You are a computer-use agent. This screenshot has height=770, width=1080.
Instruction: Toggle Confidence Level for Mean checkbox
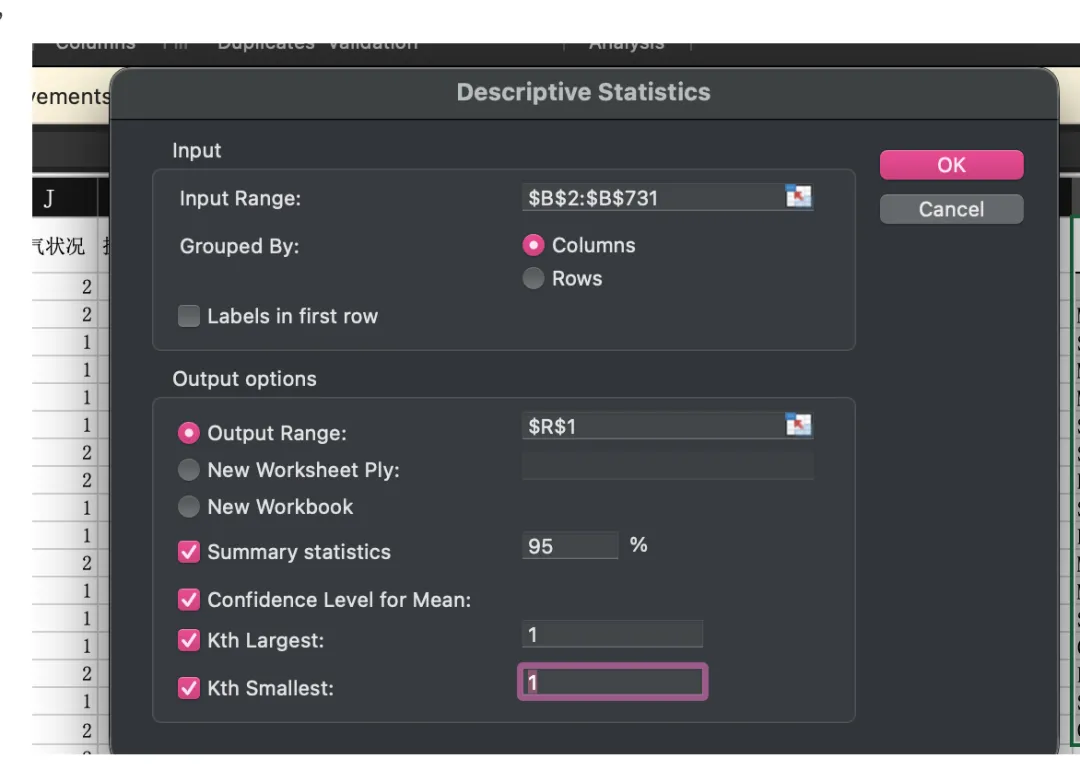(189, 600)
